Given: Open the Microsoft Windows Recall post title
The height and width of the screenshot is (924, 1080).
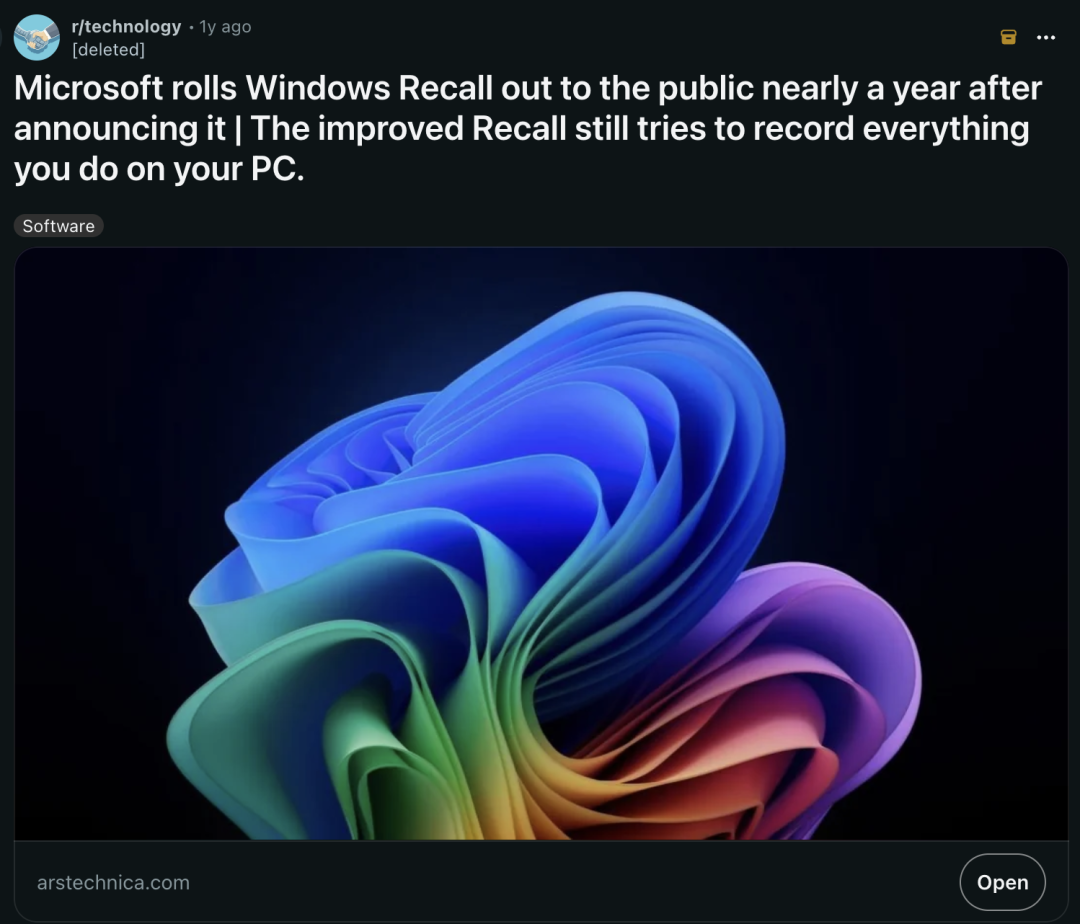Looking at the screenshot, I should coord(528,129).
